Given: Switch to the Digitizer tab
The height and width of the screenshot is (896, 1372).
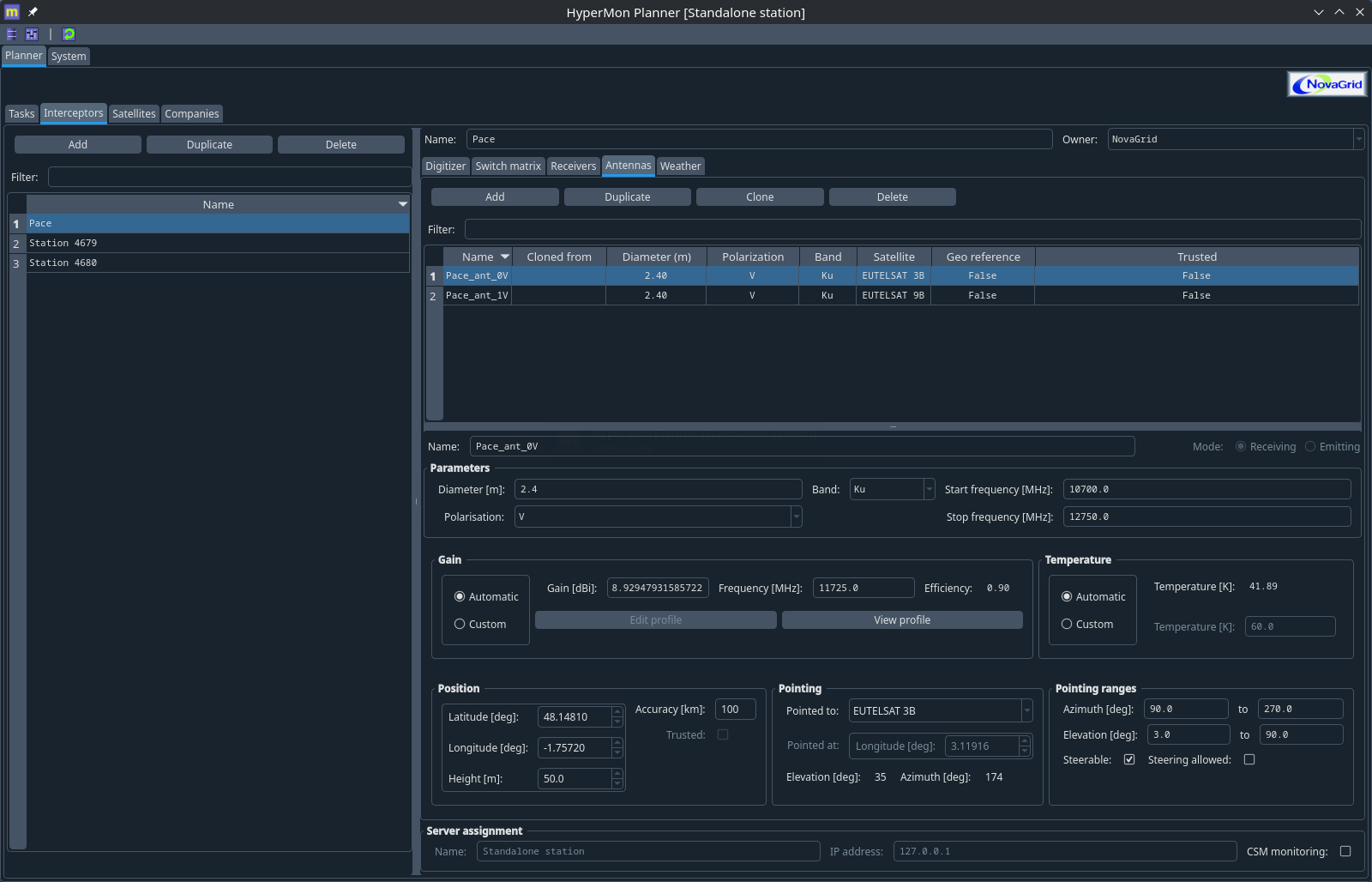Looking at the screenshot, I should click(x=445, y=166).
